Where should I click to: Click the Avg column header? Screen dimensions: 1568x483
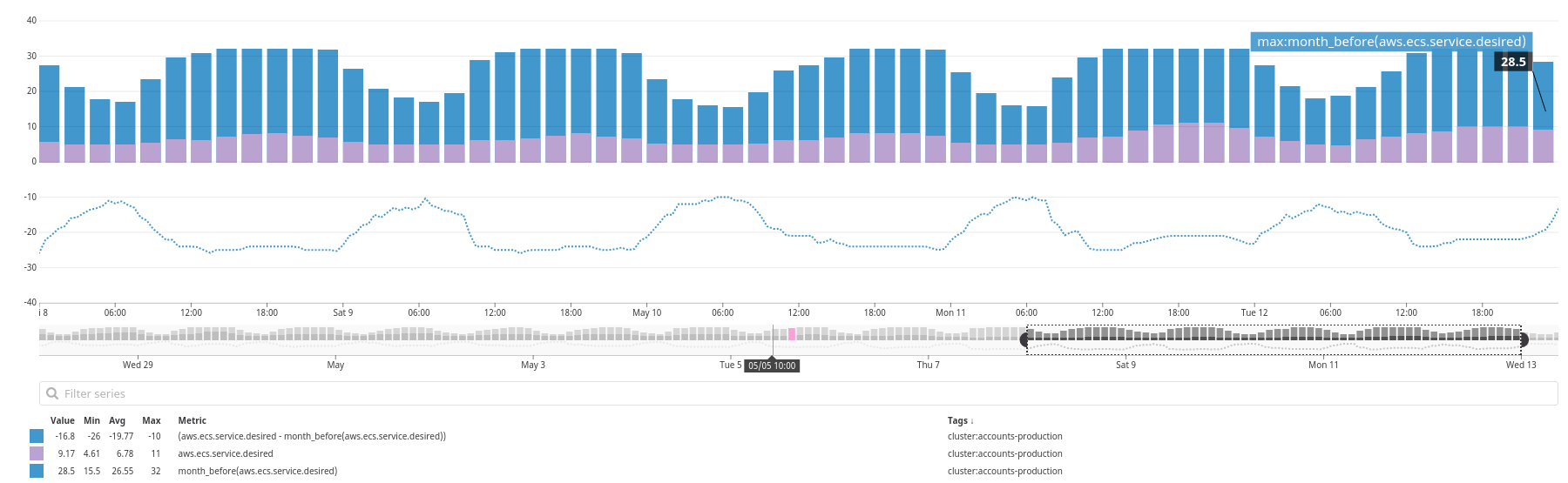117,420
